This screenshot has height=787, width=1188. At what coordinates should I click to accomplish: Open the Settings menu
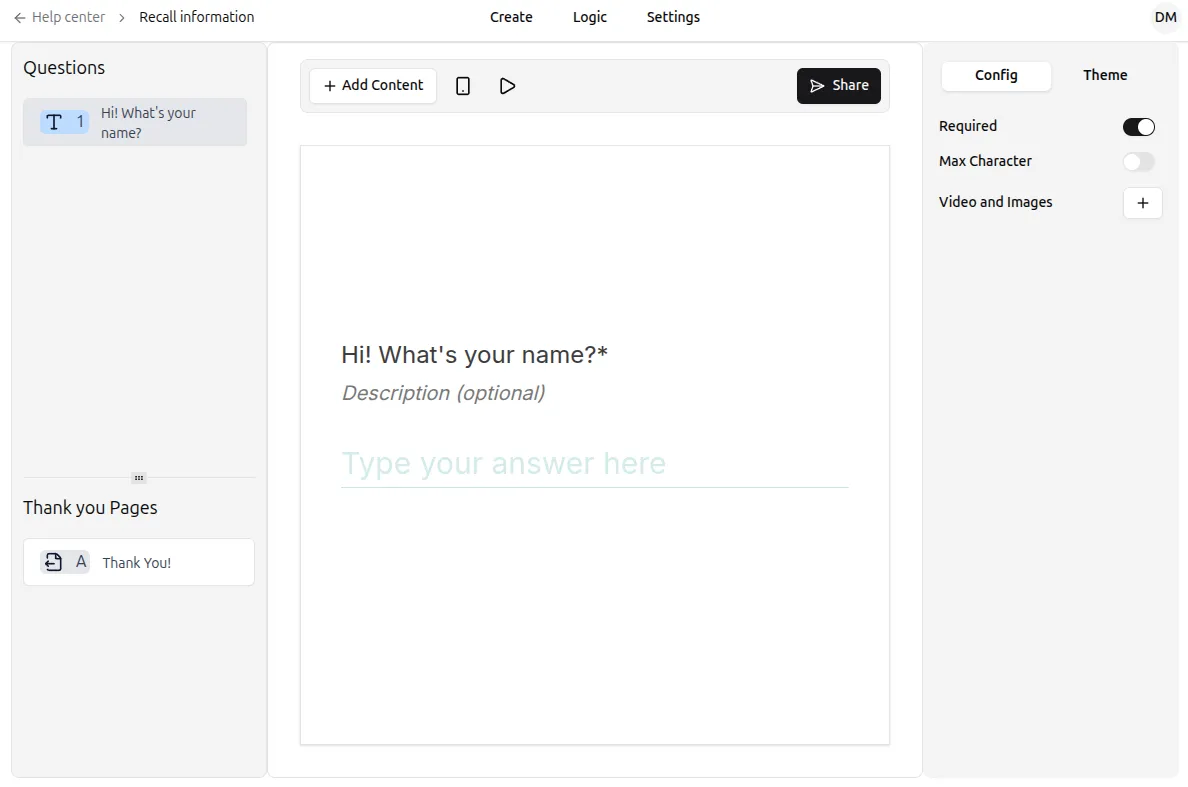pyautogui.click(x=673, y=17)
